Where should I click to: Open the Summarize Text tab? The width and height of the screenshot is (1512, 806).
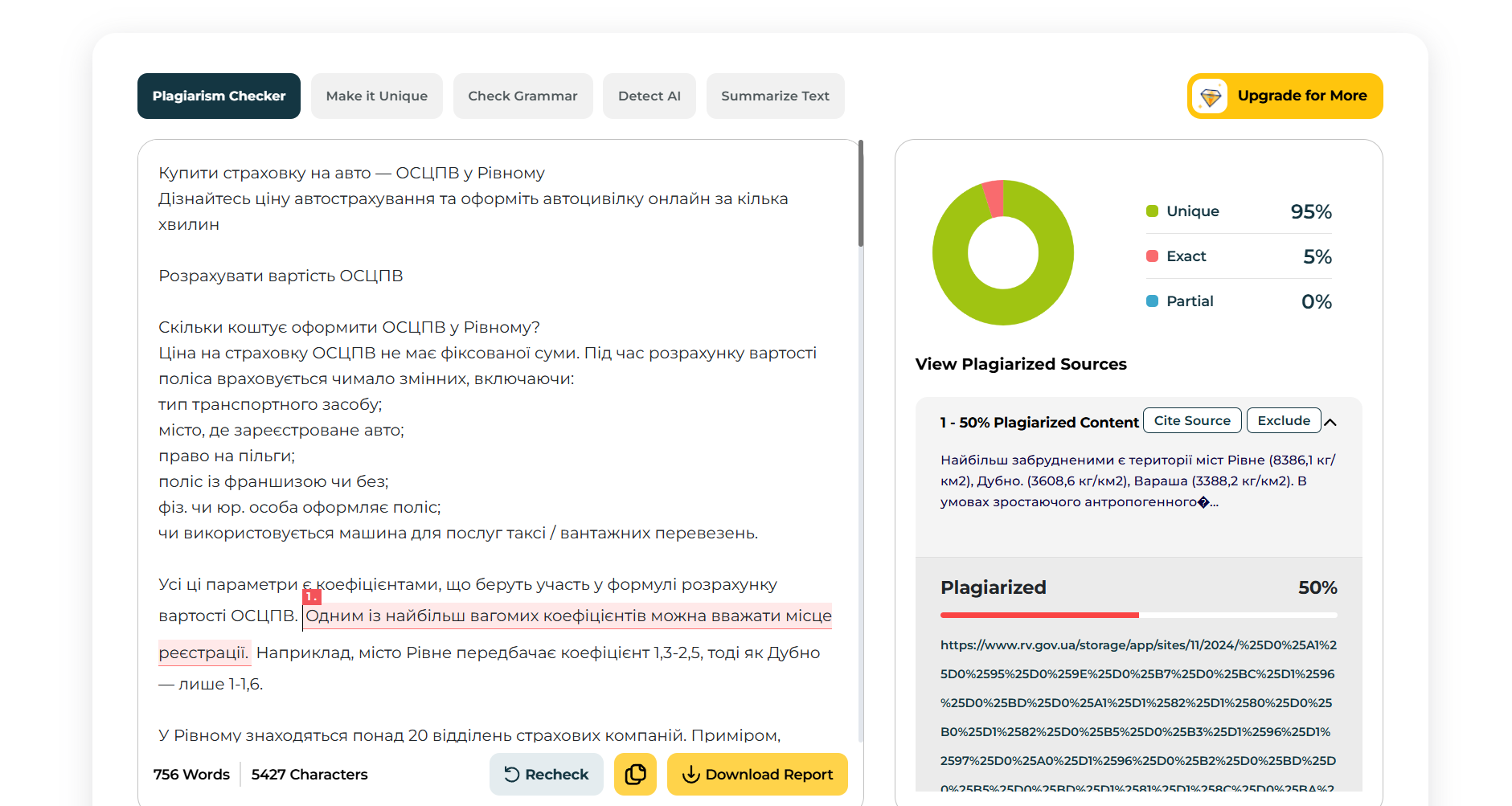pos(775,96)
